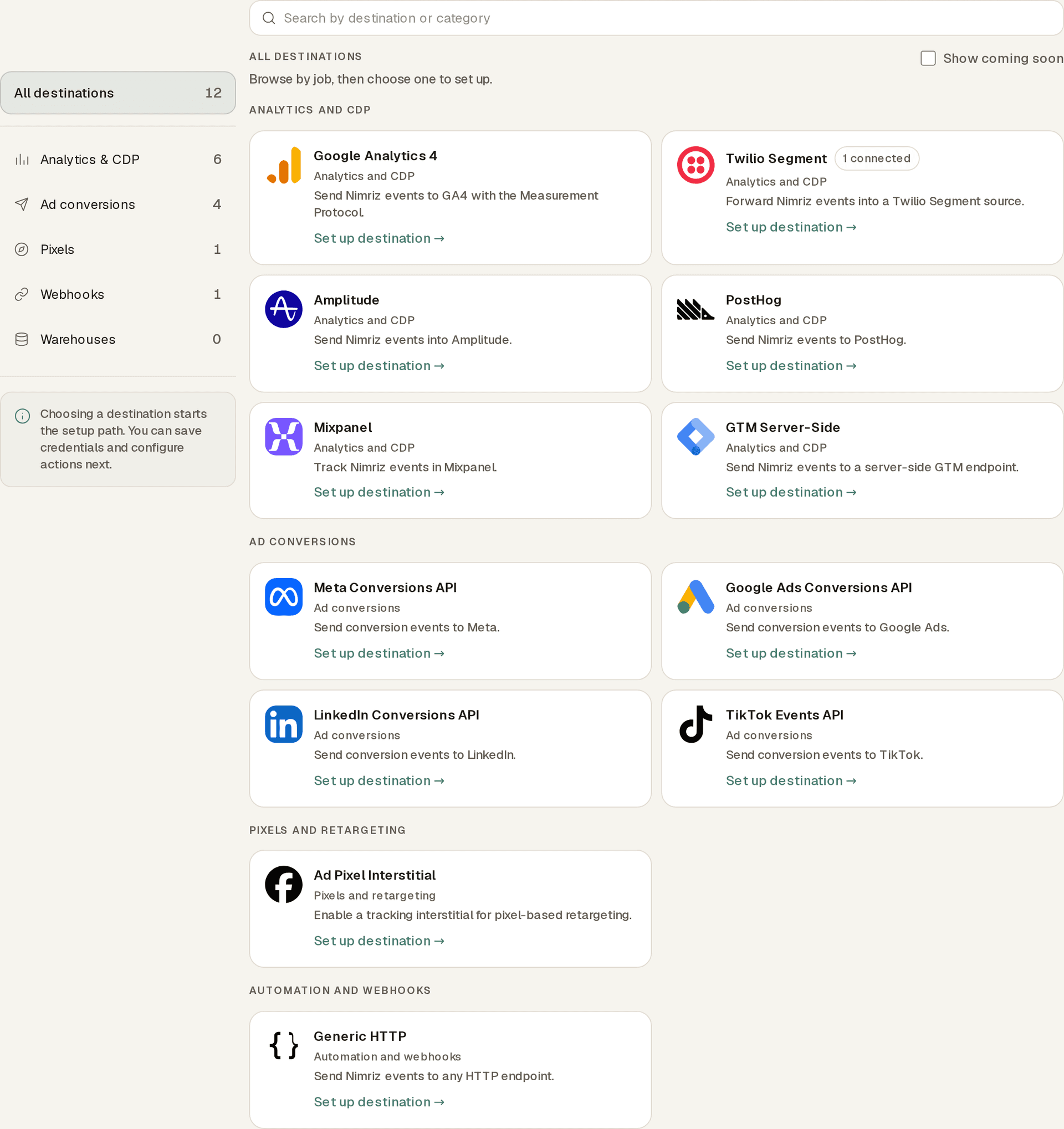Image resolution: width=1064 pixels, height=1129 pixels.
Task: Set up destination for Twilio Segment
Action: [791, 227]
